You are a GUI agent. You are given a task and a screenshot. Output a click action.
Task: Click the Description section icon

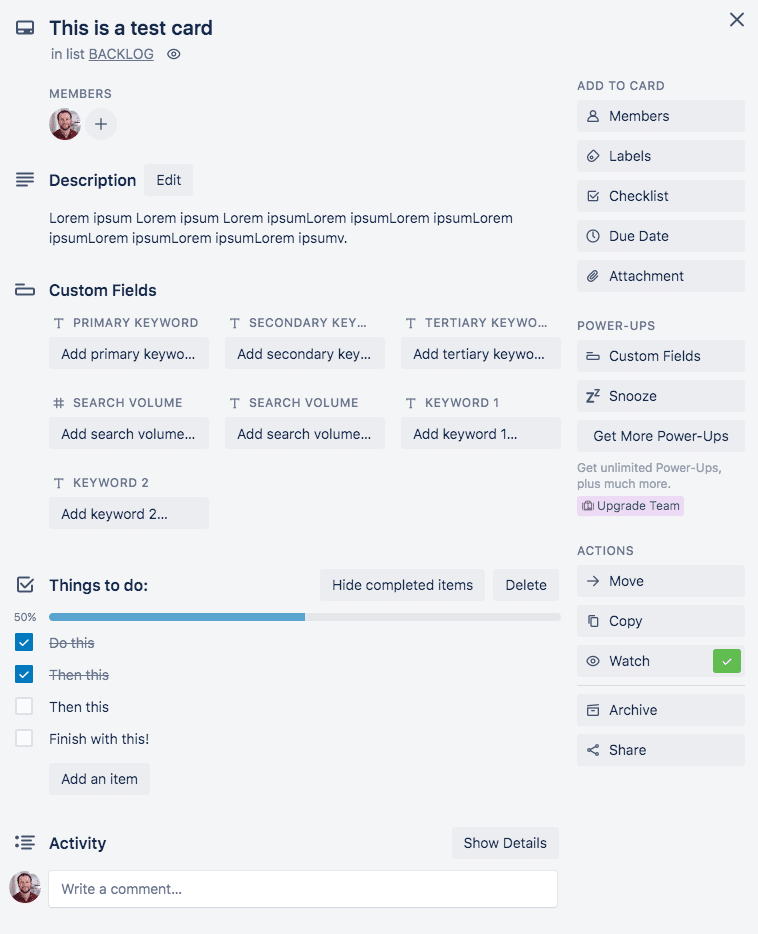click(24, 179)
